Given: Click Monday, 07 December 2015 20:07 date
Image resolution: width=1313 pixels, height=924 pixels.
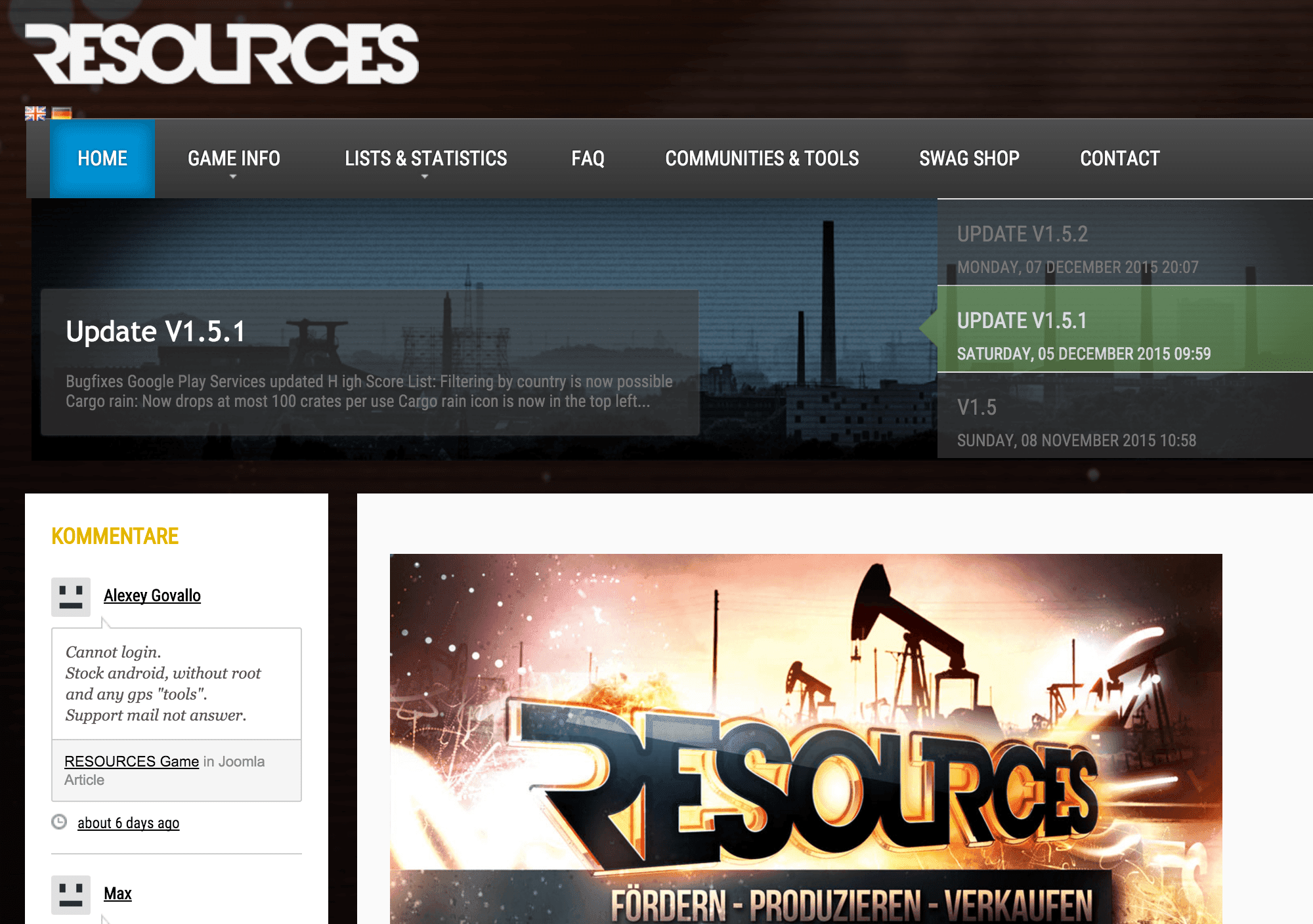Looking at the screenshot, I should pyautogui.click(x=1078, y=267).
